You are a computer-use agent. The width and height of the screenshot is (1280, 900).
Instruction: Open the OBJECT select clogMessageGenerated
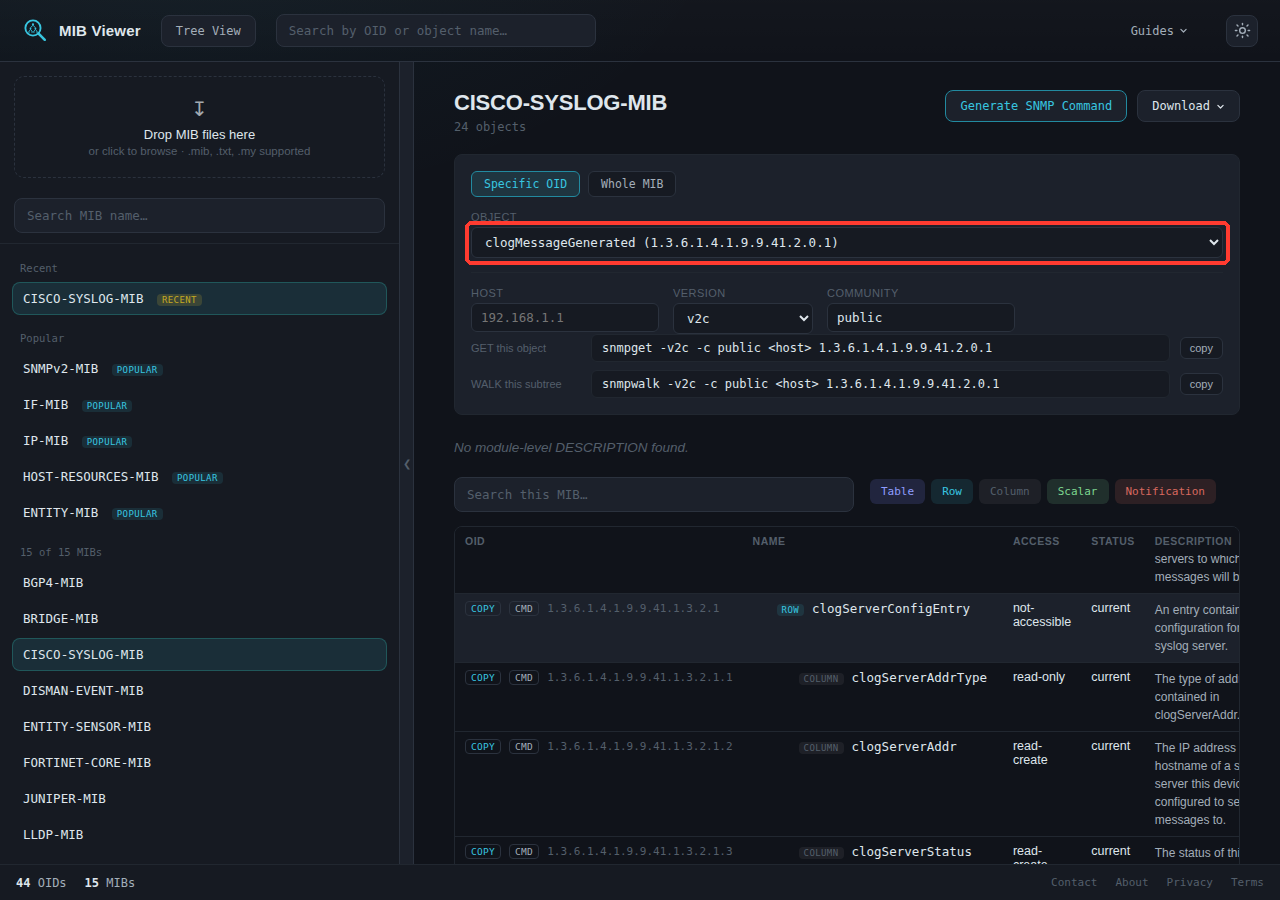(848, 243)
